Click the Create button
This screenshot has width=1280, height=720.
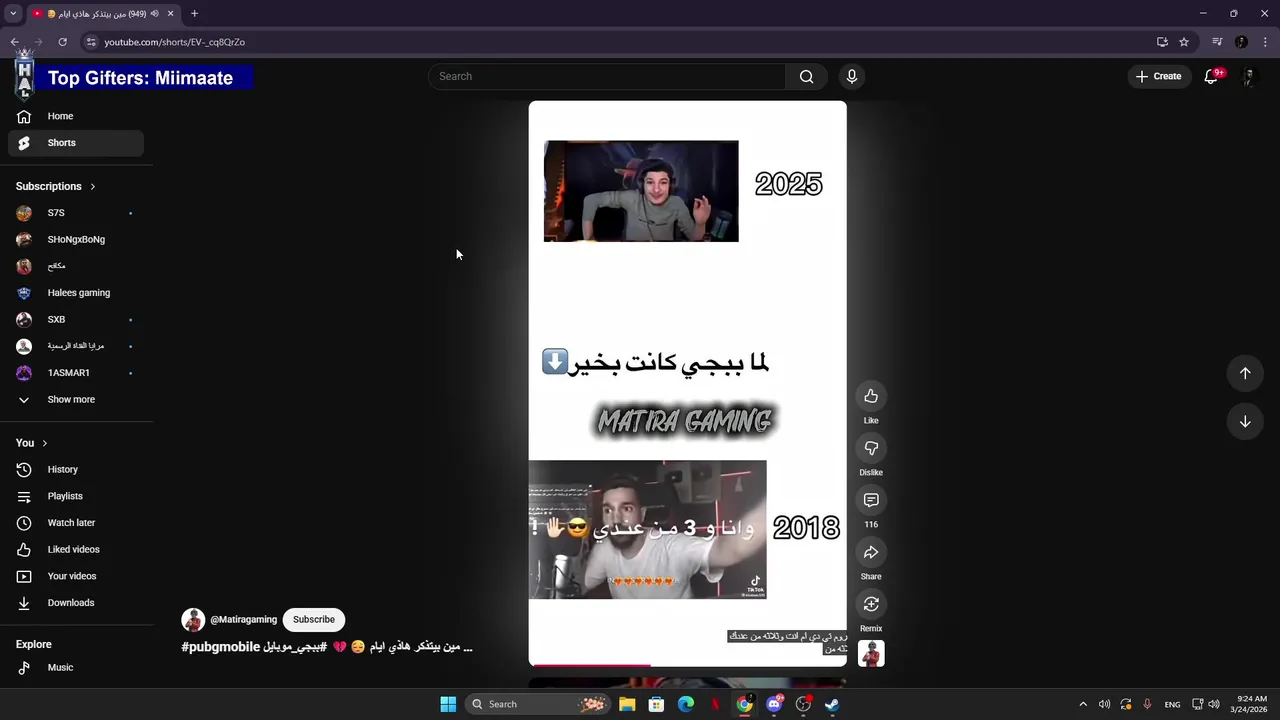pos(1158,76)
